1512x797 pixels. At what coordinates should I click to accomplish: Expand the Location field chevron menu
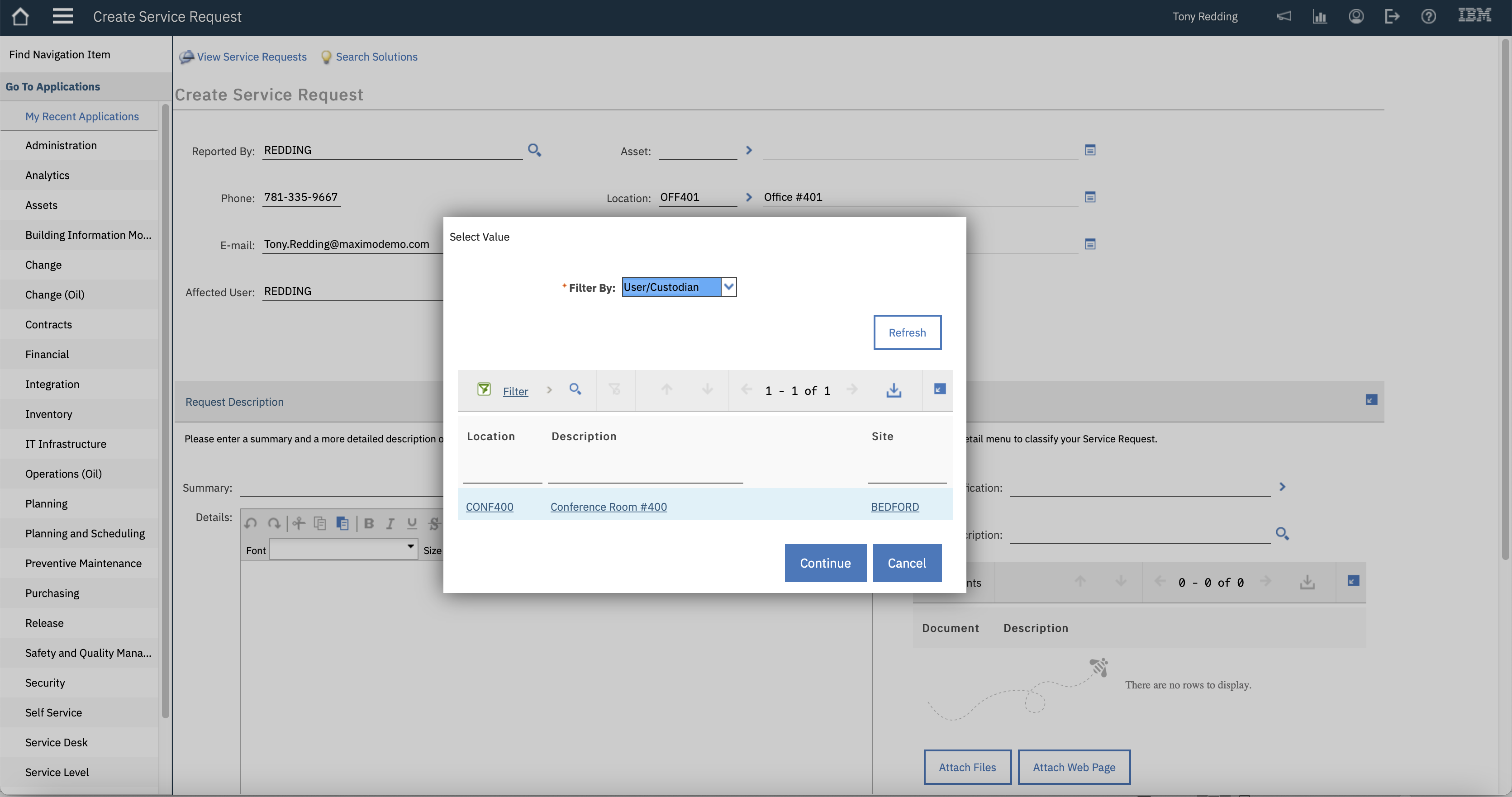click(749, 197)
